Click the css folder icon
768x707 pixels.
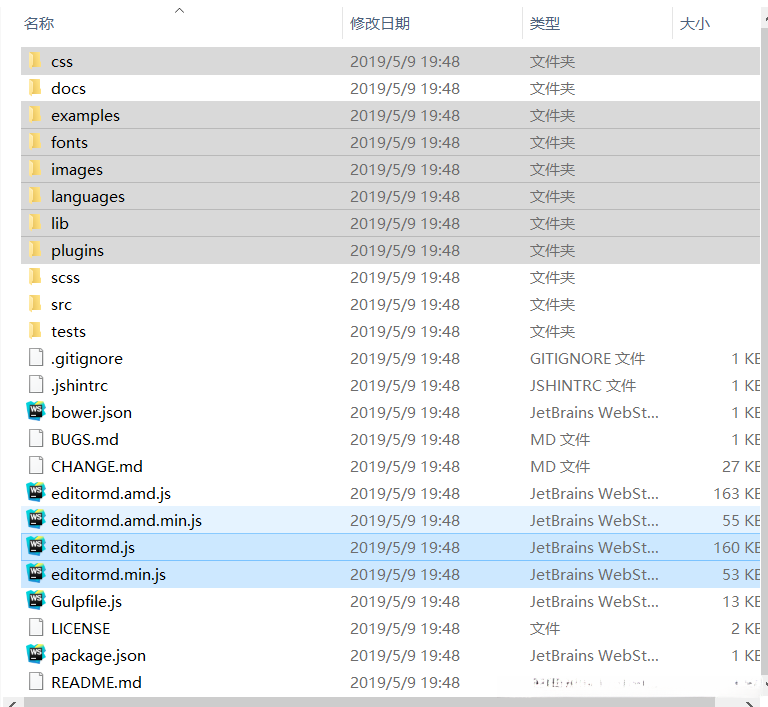tap(35, 61)
